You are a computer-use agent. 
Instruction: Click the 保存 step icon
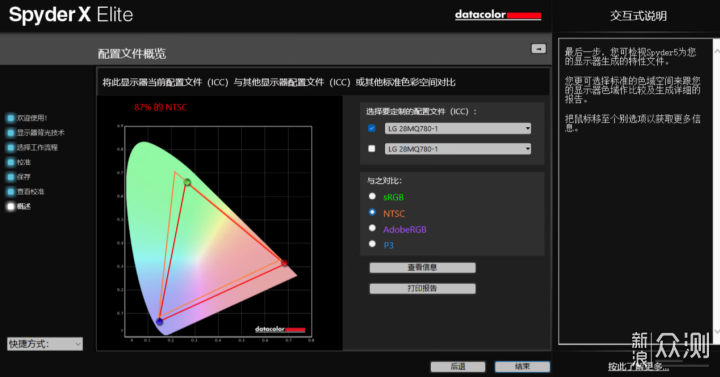point(11,177)
